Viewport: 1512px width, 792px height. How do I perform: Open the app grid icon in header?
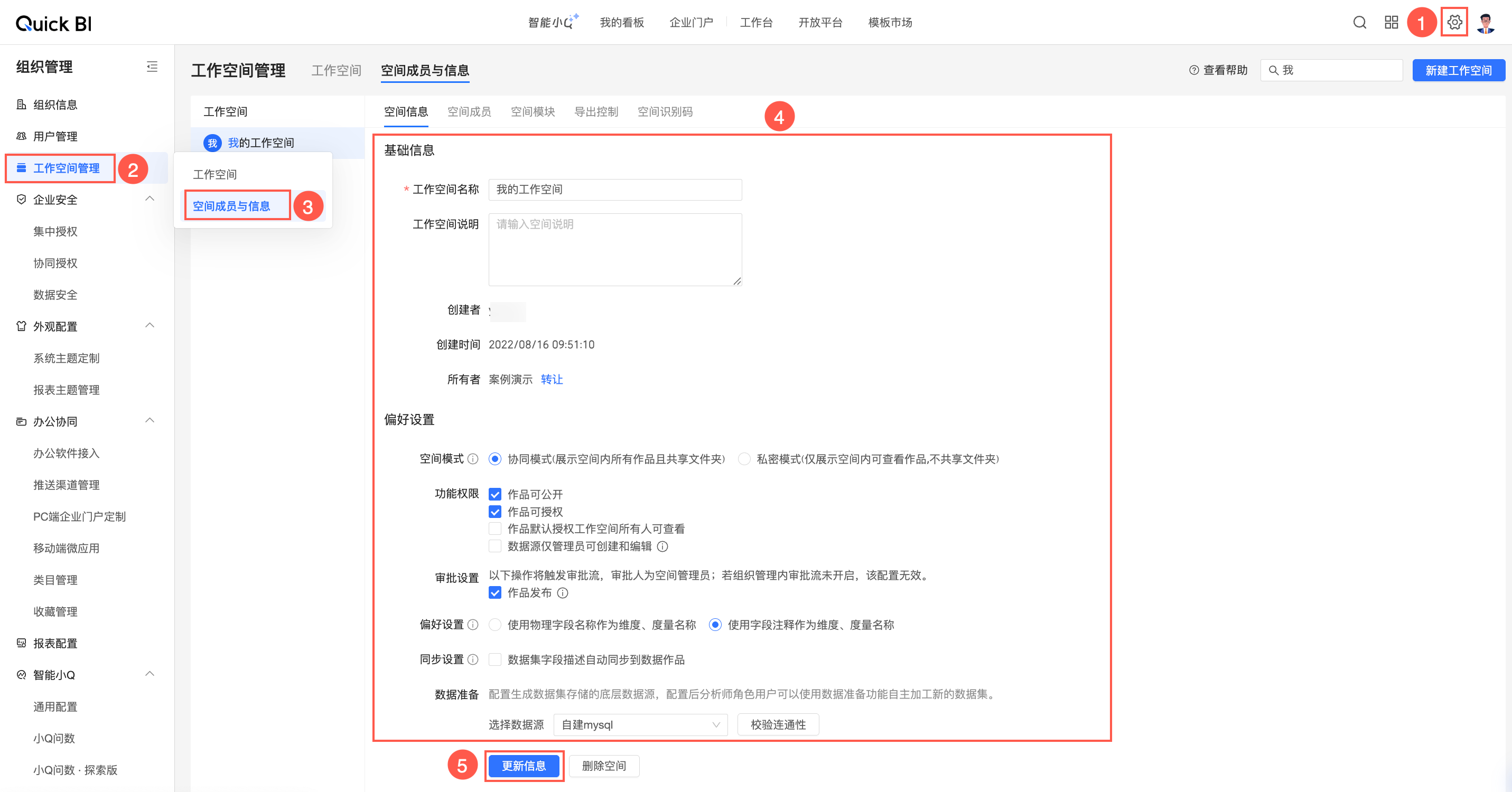point(1391,22)
